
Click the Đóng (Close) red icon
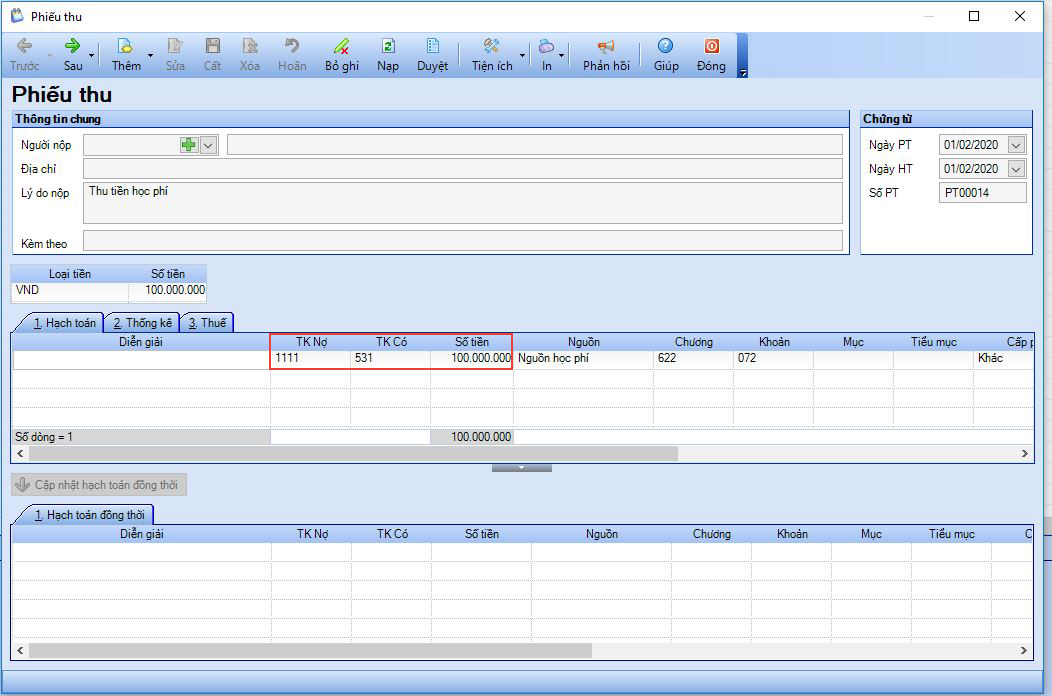pos(711,47)
